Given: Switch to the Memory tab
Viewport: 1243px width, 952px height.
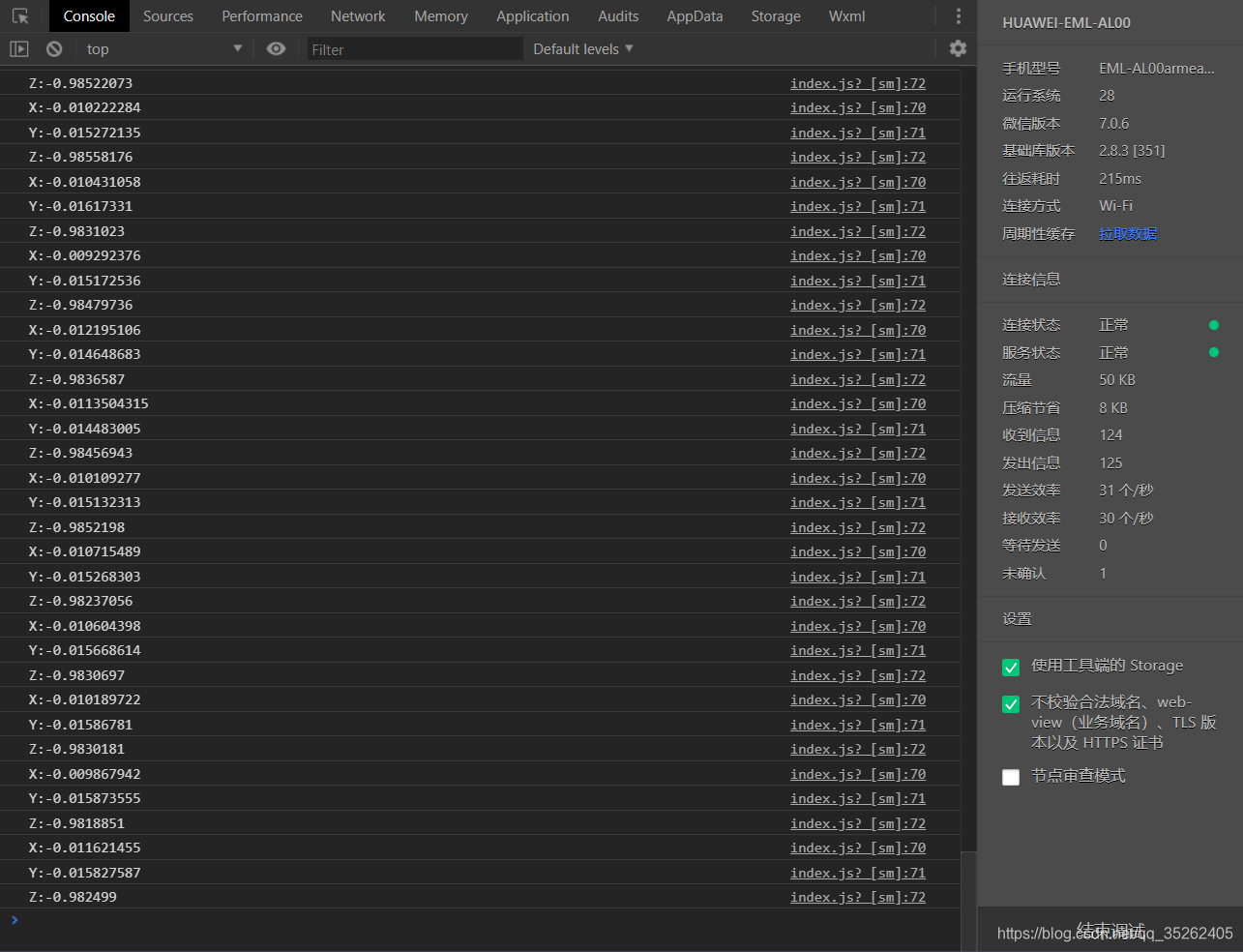Looking at the screenshot, I should pyautogui.click(x=441, y=16).
